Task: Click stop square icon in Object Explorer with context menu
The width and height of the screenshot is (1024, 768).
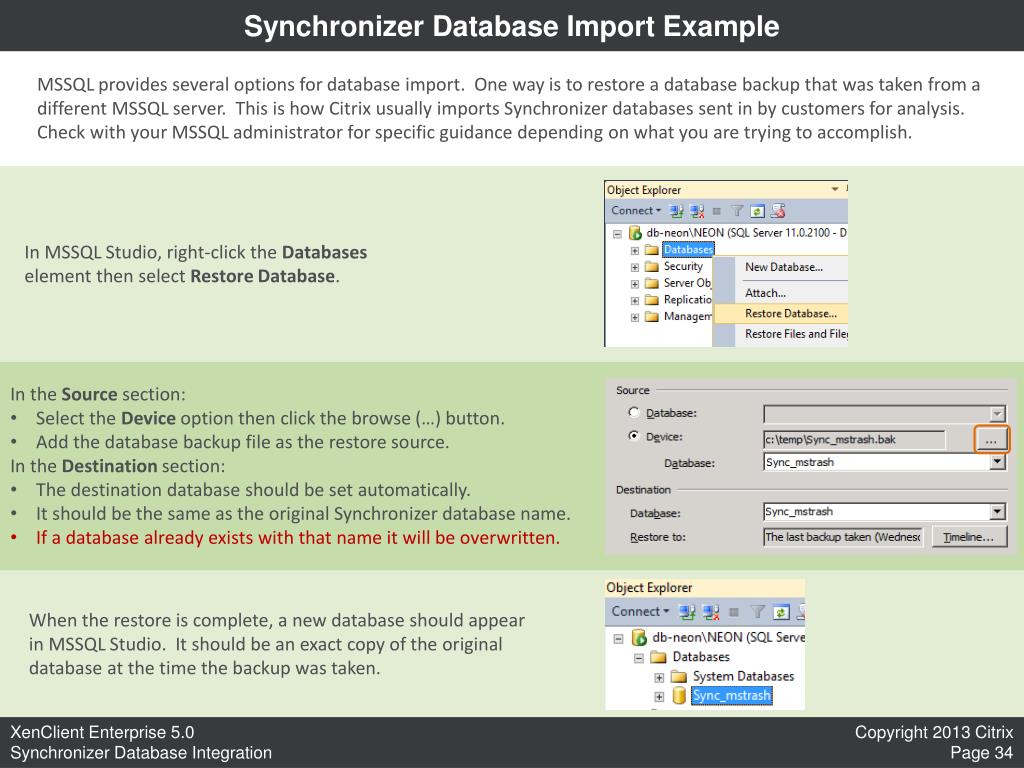Action: 716,211
